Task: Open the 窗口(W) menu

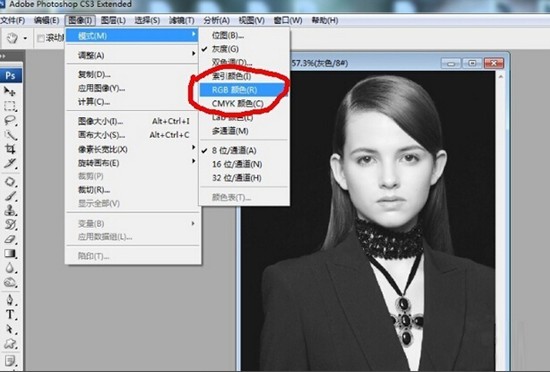Action: pyautogui.click(x=288, y=20)
